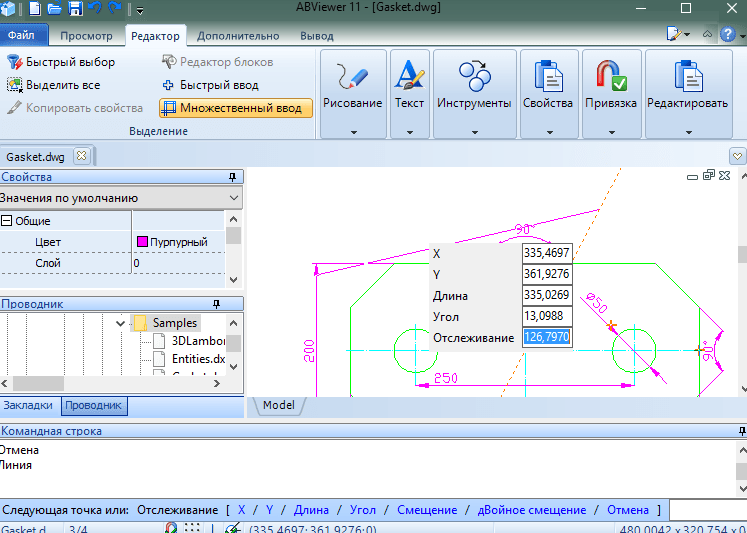Screen dimensions: 747x533
Task: Click Выделить все selection tool
Action: tap(53, 85)
